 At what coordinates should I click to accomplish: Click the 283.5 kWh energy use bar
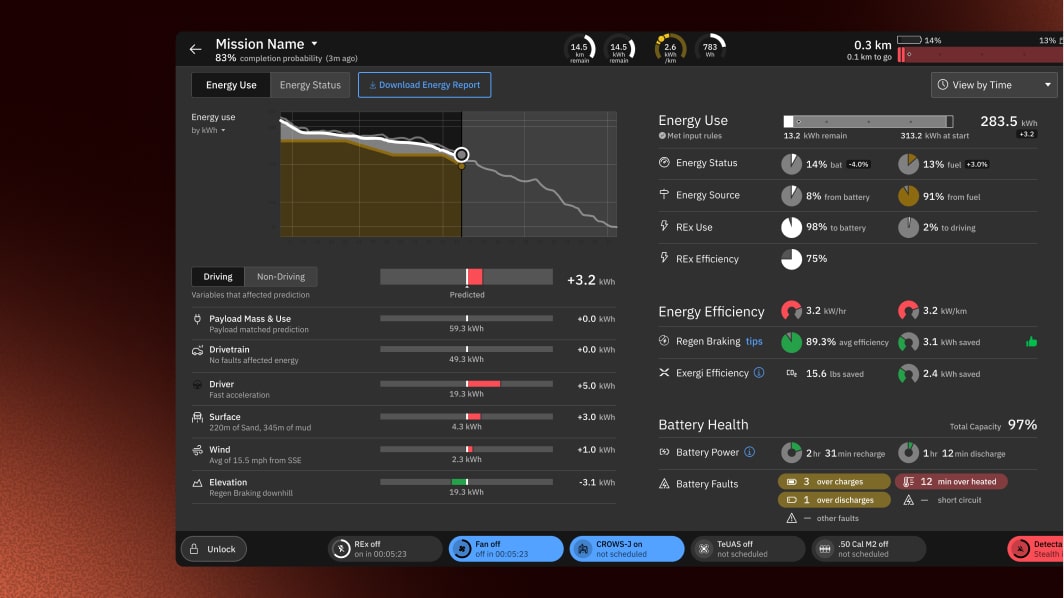point(868,122)
